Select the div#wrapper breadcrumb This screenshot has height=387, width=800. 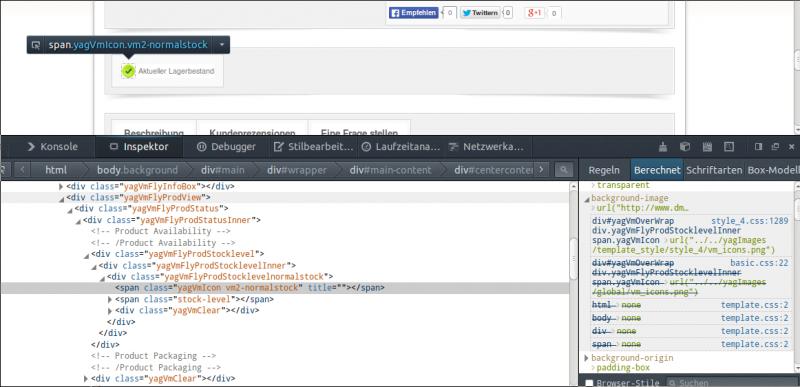297,170
